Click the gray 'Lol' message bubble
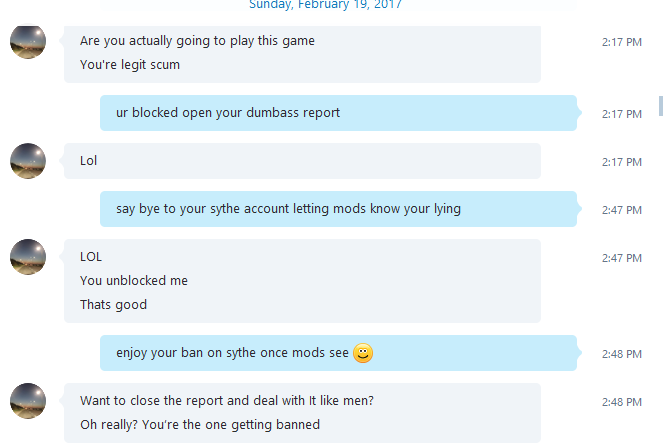 (302, 161)
